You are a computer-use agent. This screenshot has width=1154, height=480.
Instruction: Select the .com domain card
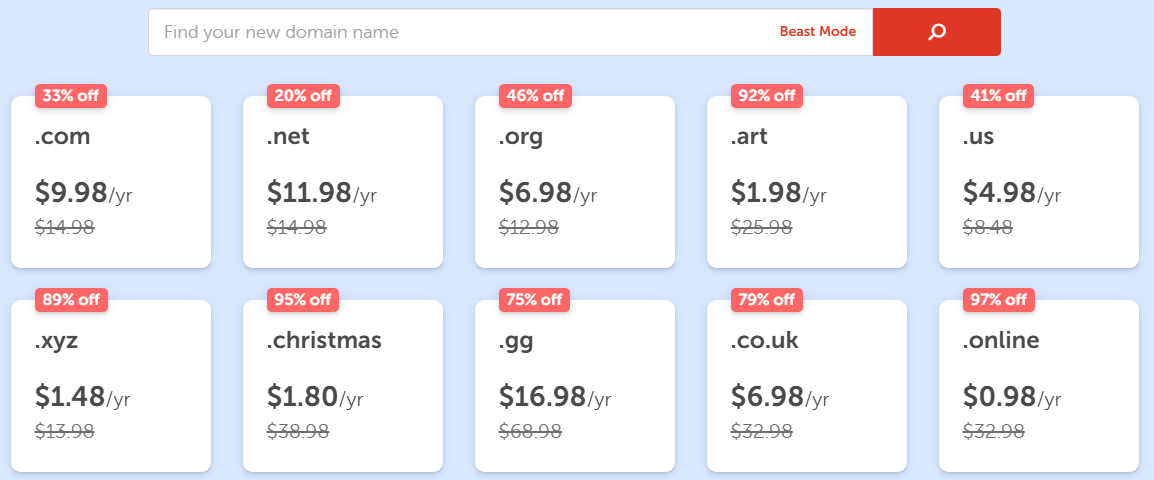(x=111, y=182)
